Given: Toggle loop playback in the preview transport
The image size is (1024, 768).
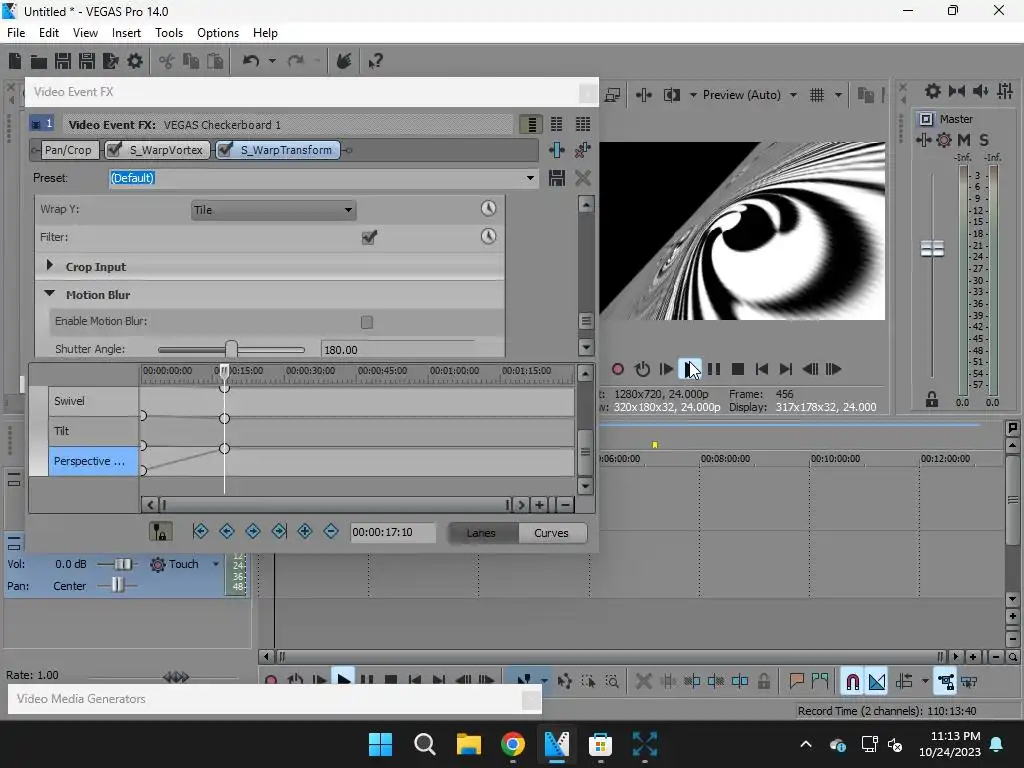Looking at the screenshot, I should click(x=643, y=369).
